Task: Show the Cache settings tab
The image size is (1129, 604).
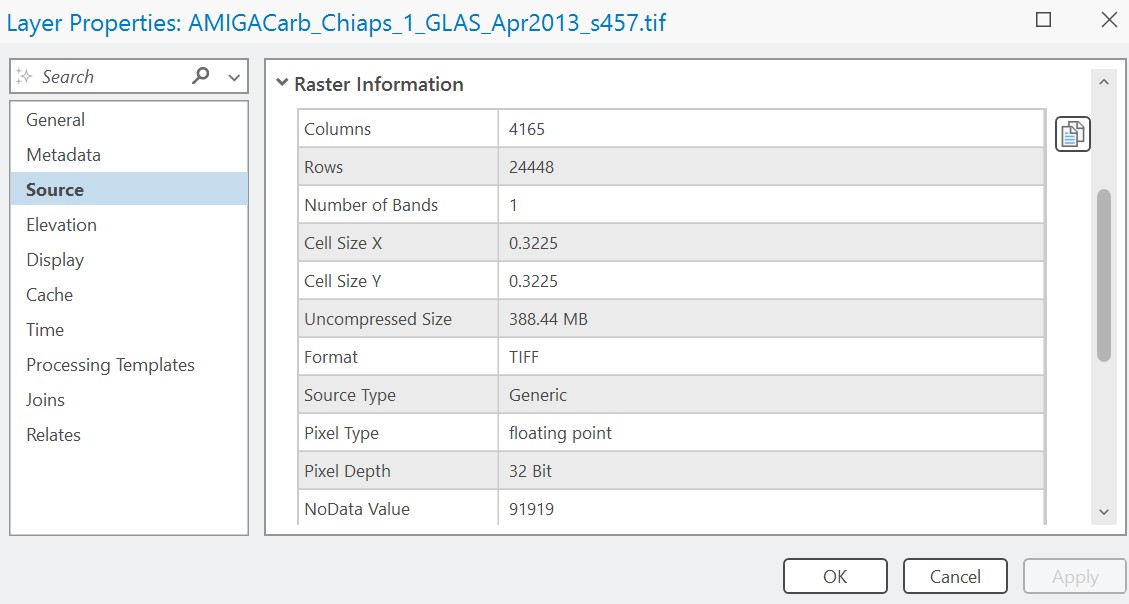Action: click(x=49, y=295)
